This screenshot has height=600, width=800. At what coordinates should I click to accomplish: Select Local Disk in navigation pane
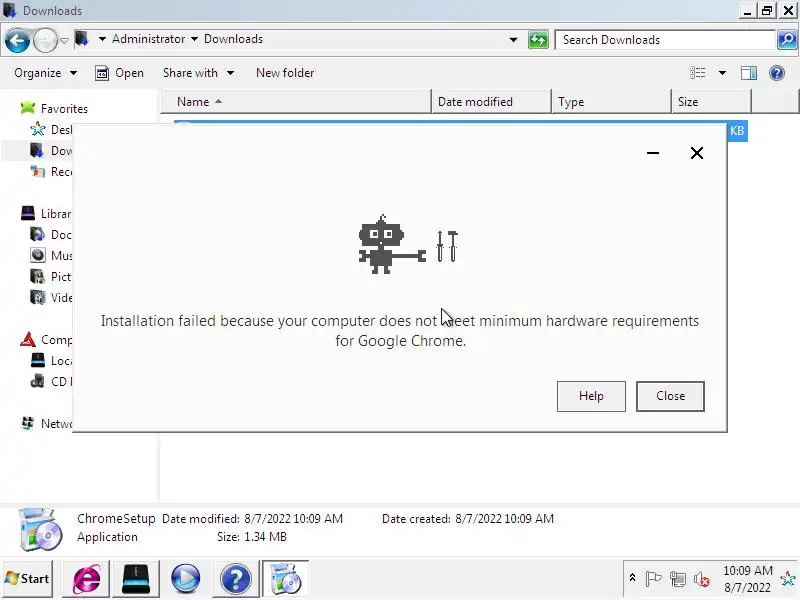coord(51,361)
